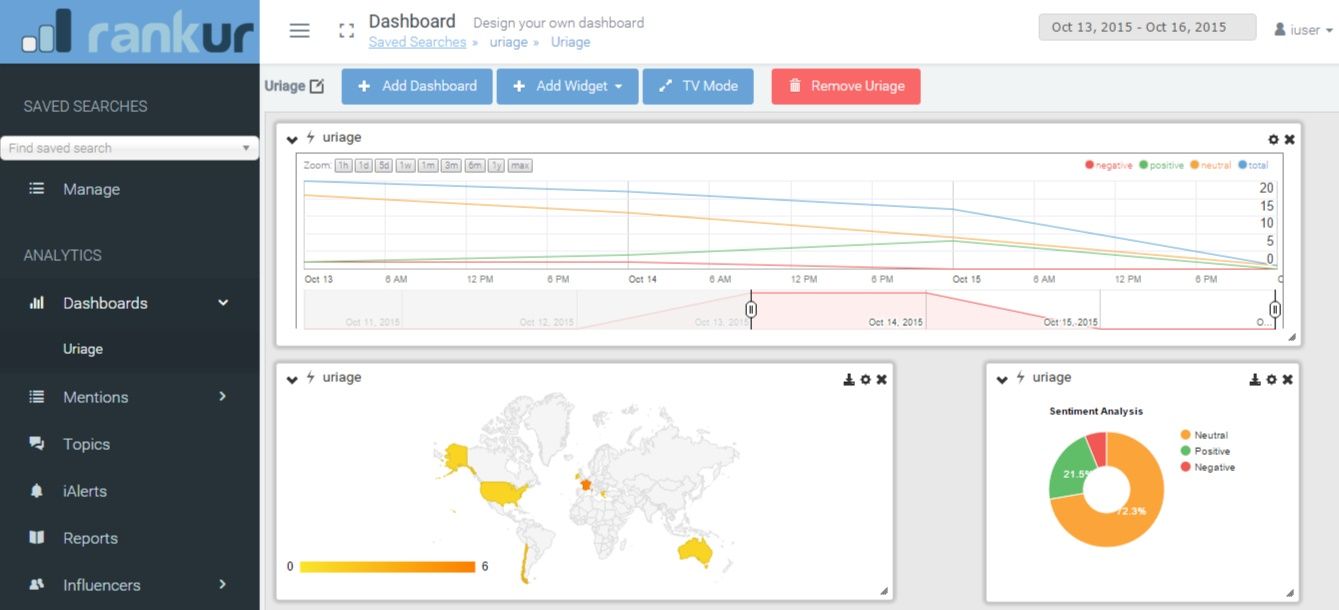Click left range handle on timeline navigator
Viewport: 1339px width, 610px height.
pyautogui.click(x=751, y=309)
